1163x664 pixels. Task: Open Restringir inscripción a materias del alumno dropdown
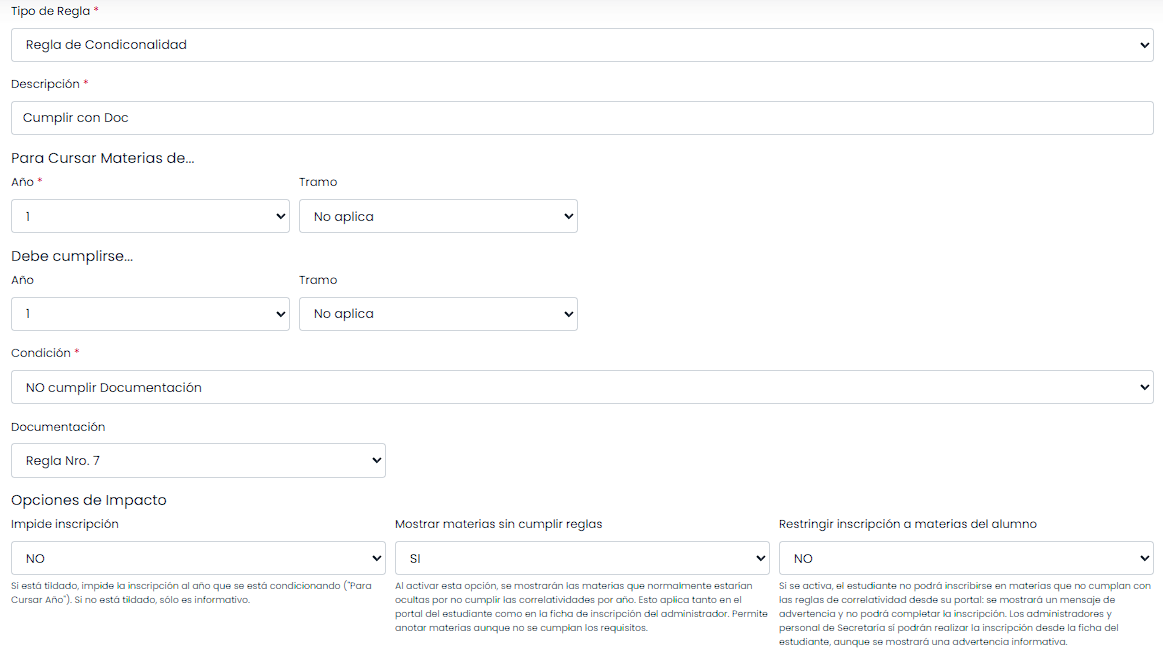[x=966, y=558]
